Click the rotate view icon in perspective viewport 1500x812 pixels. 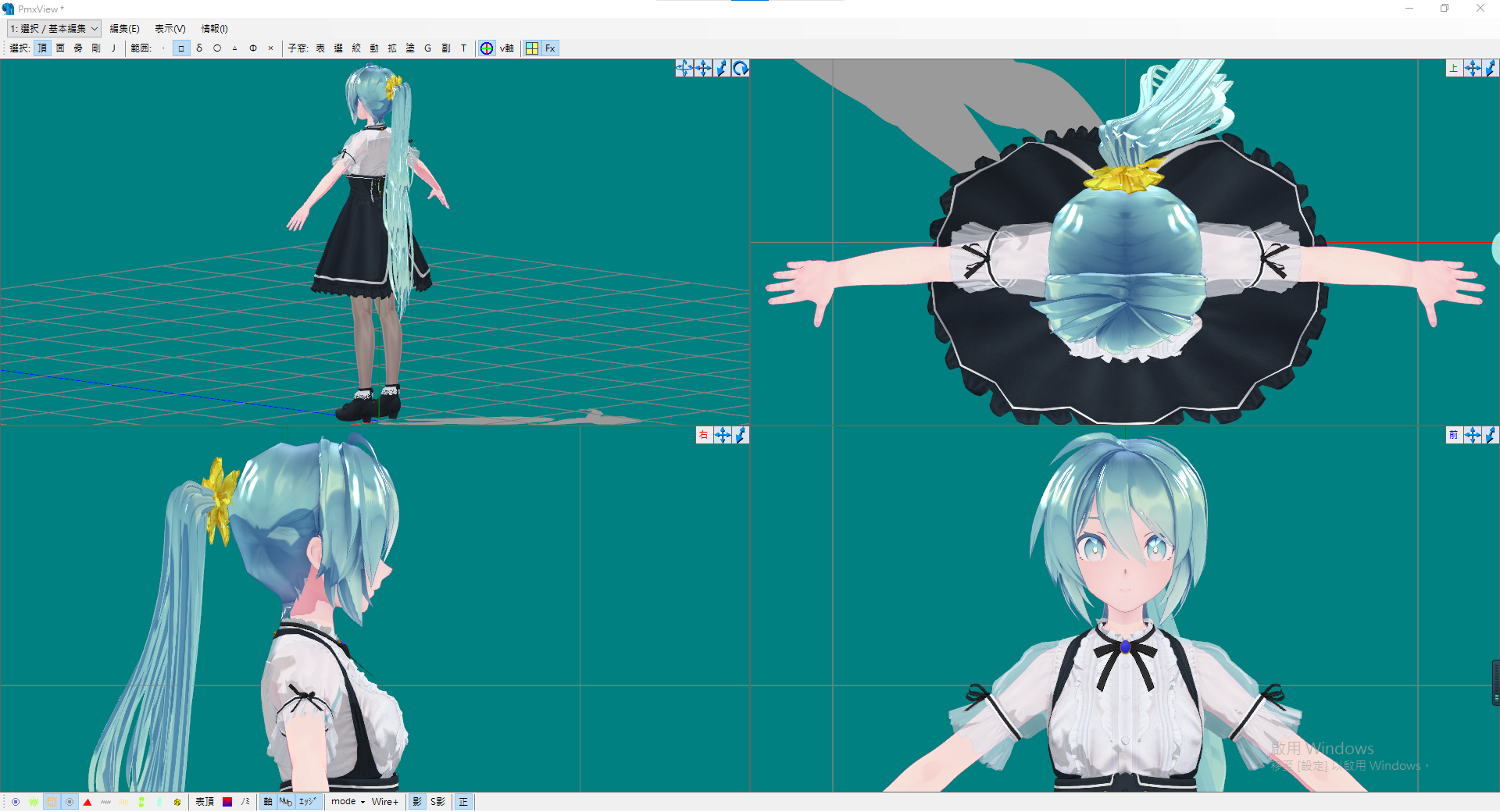click(740, 68)
